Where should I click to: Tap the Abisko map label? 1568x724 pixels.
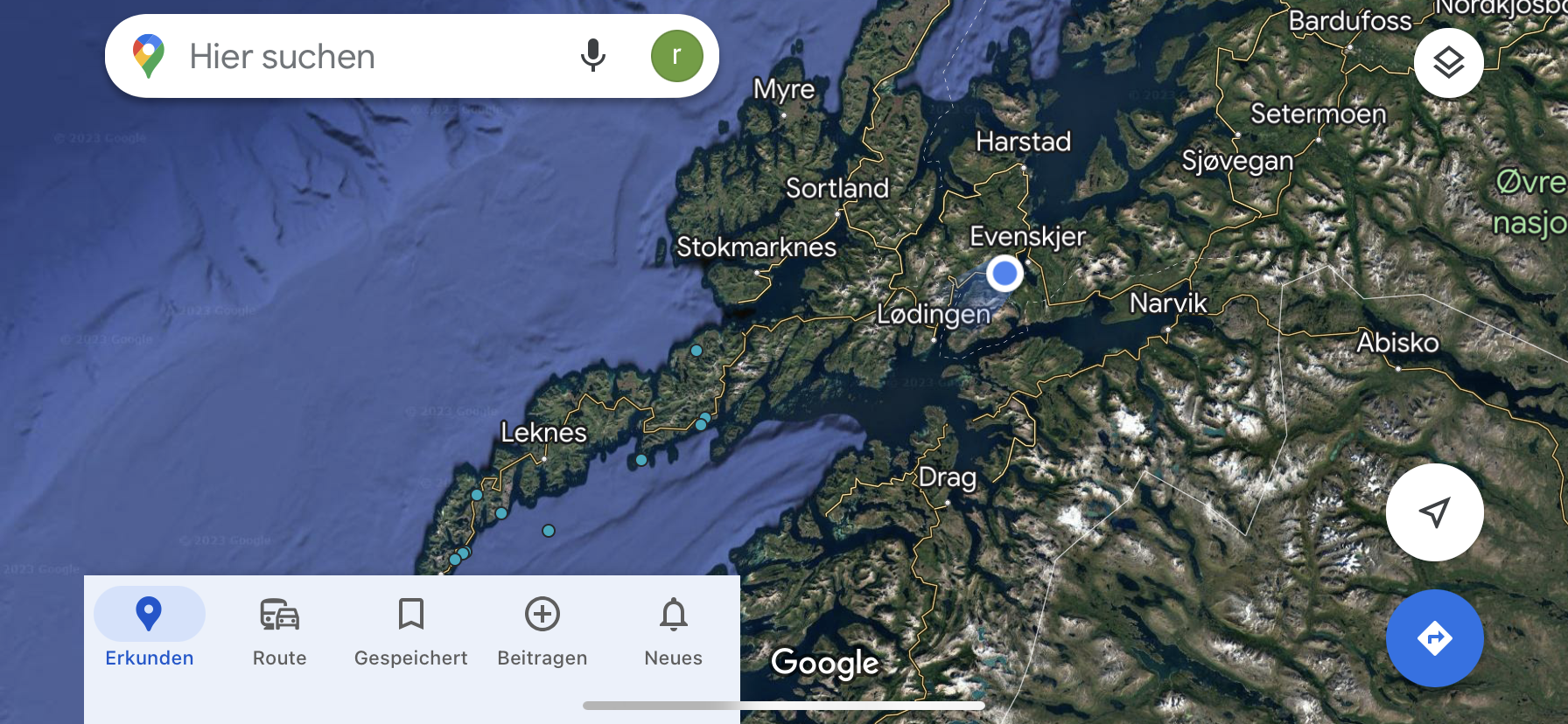[1397, 342]
